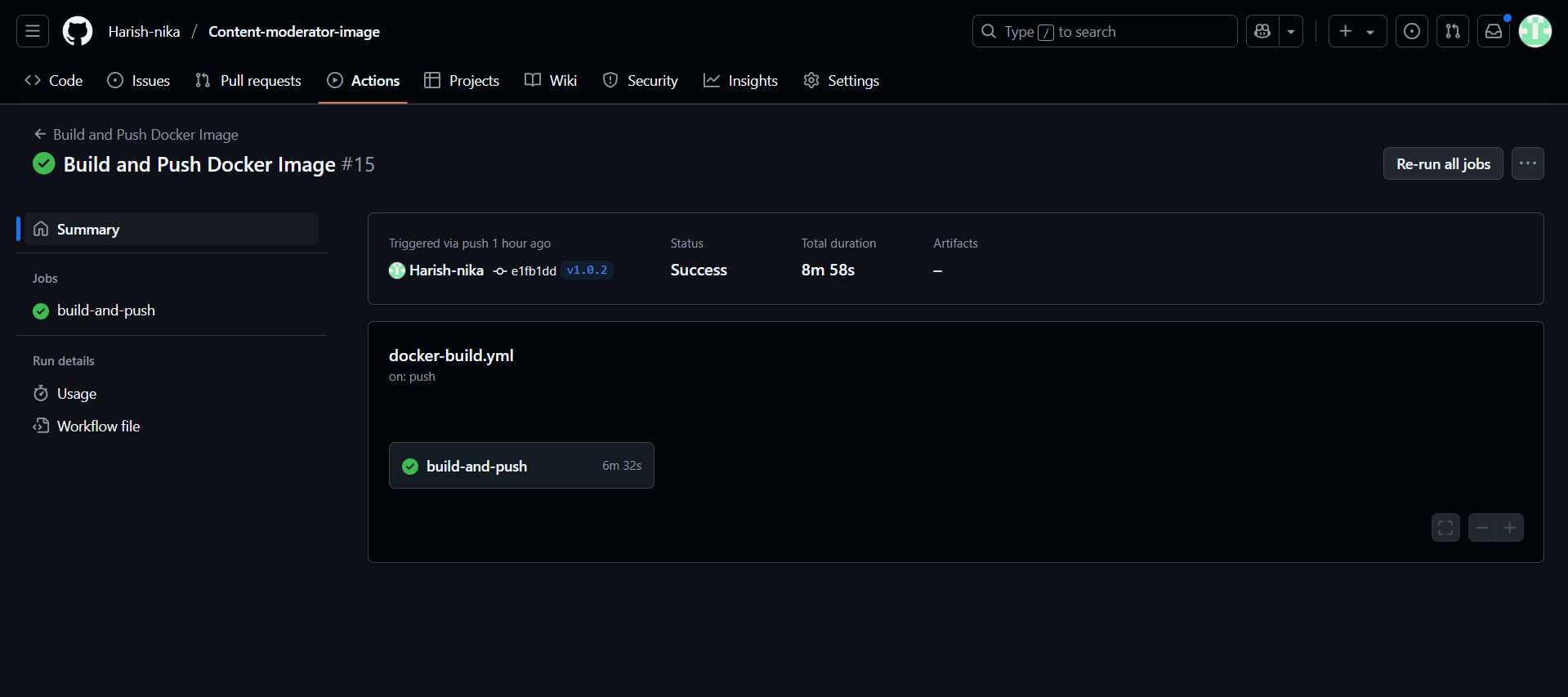
Task: Click Re-run all jobs button
Action: pyautogui.click(x=1443, y=163)
